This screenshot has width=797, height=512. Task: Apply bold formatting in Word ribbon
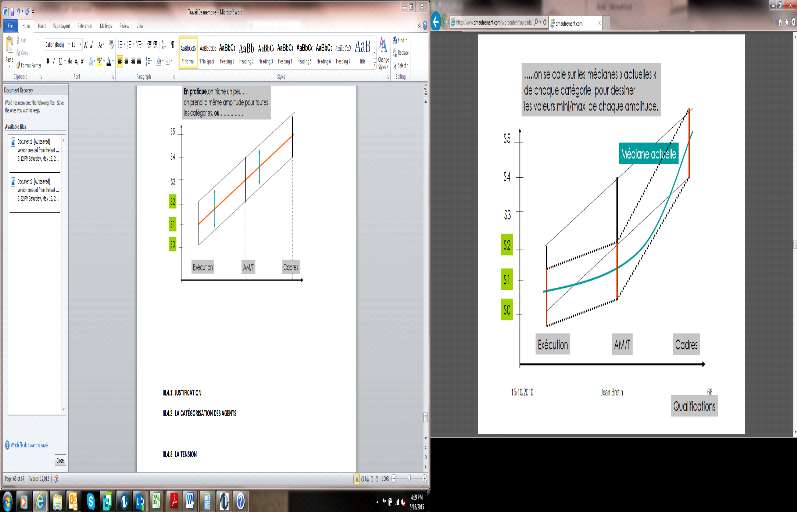(x=48, y=61)
